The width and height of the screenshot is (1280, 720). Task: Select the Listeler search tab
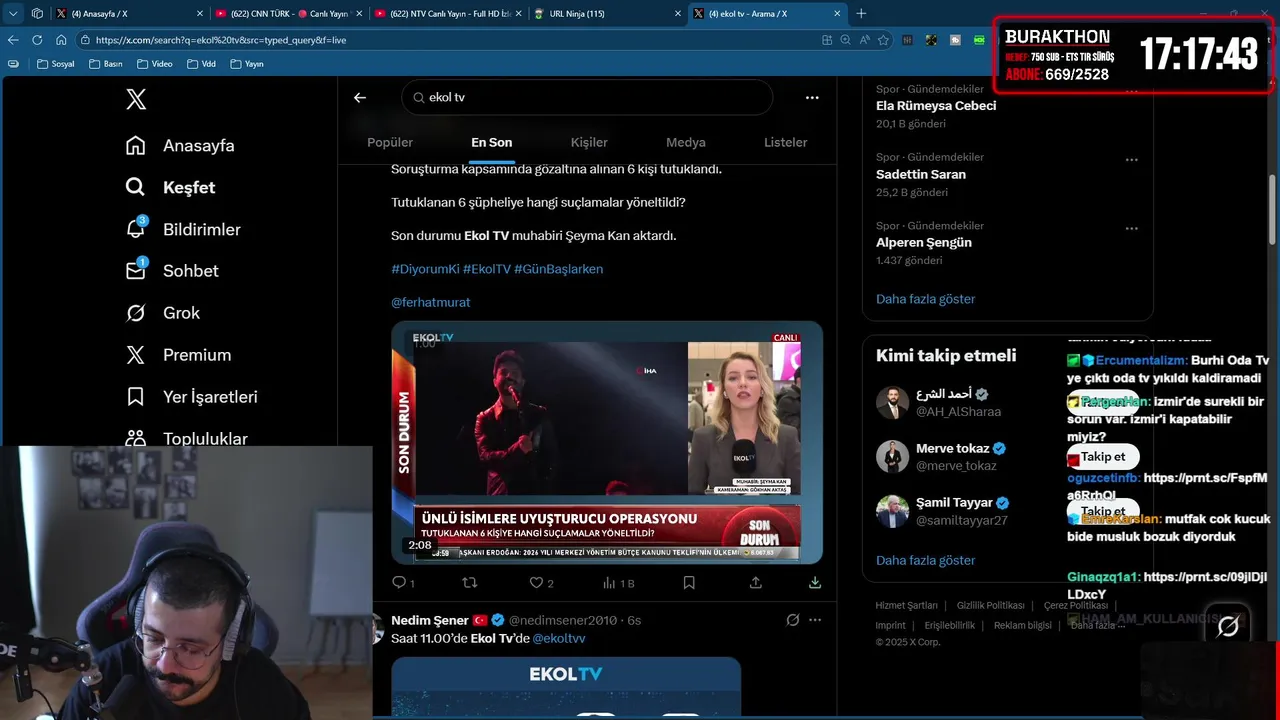coord(785,142)
